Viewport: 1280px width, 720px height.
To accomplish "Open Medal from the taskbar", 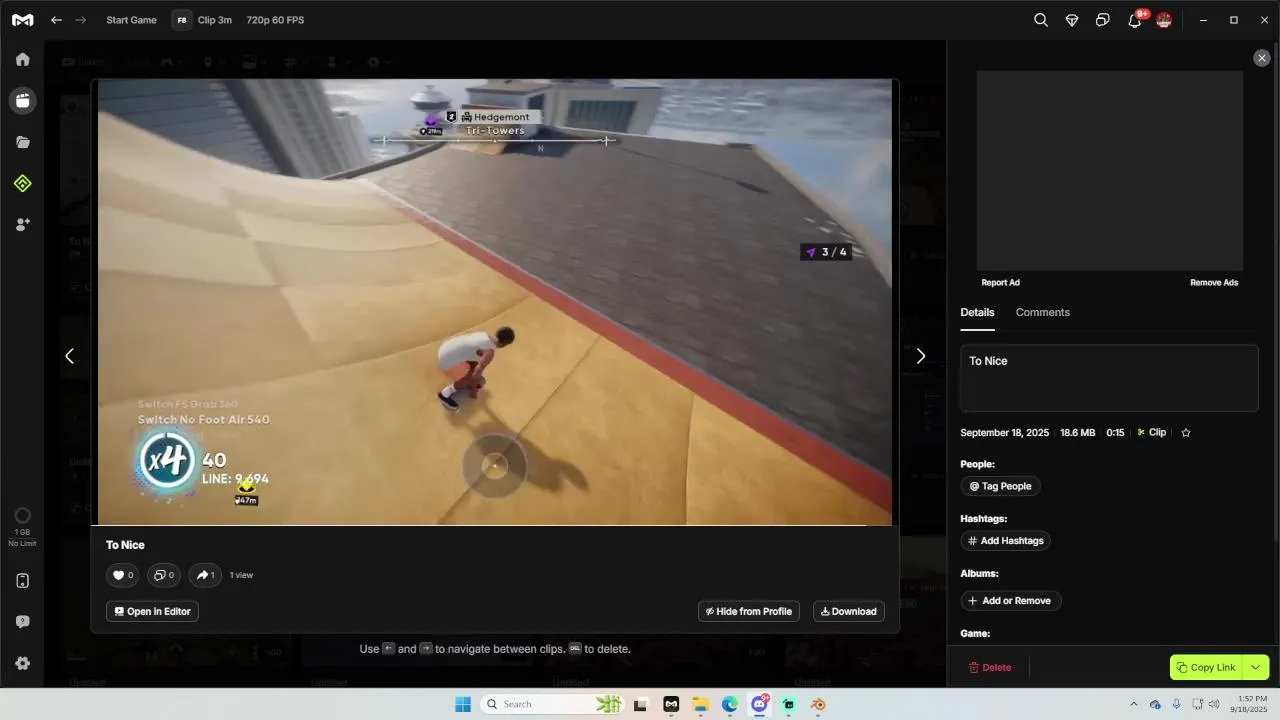I will pyautogui.click(x=671, y=704).
